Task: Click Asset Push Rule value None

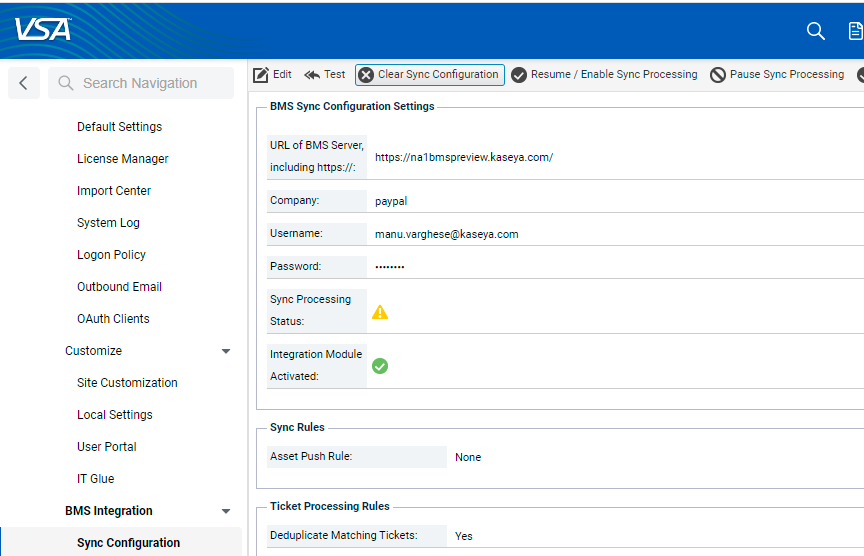Action: point(468,457)
